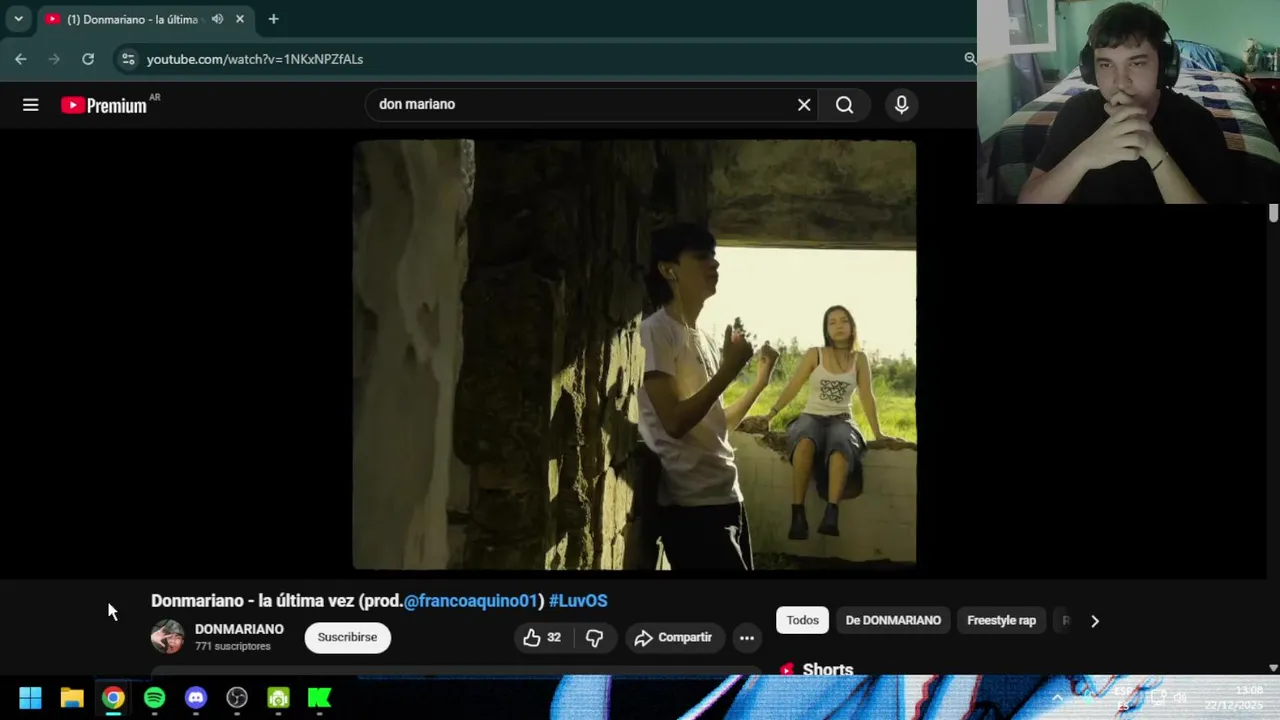Open #LuvOS hashtag link
This screenshot has width=1280, height=720.
point(578,601)
